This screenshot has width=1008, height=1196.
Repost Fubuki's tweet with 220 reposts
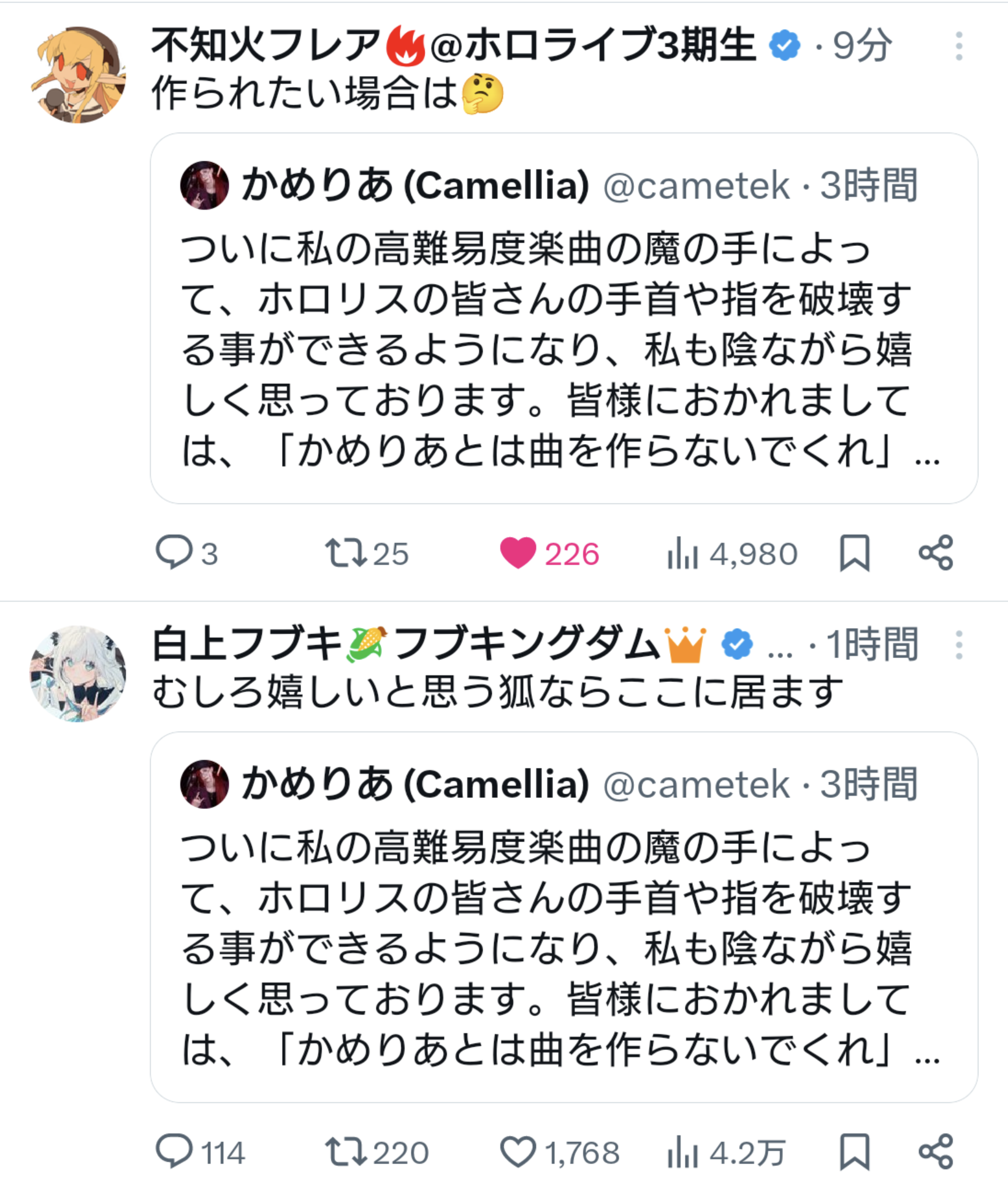pos(346,1151)
